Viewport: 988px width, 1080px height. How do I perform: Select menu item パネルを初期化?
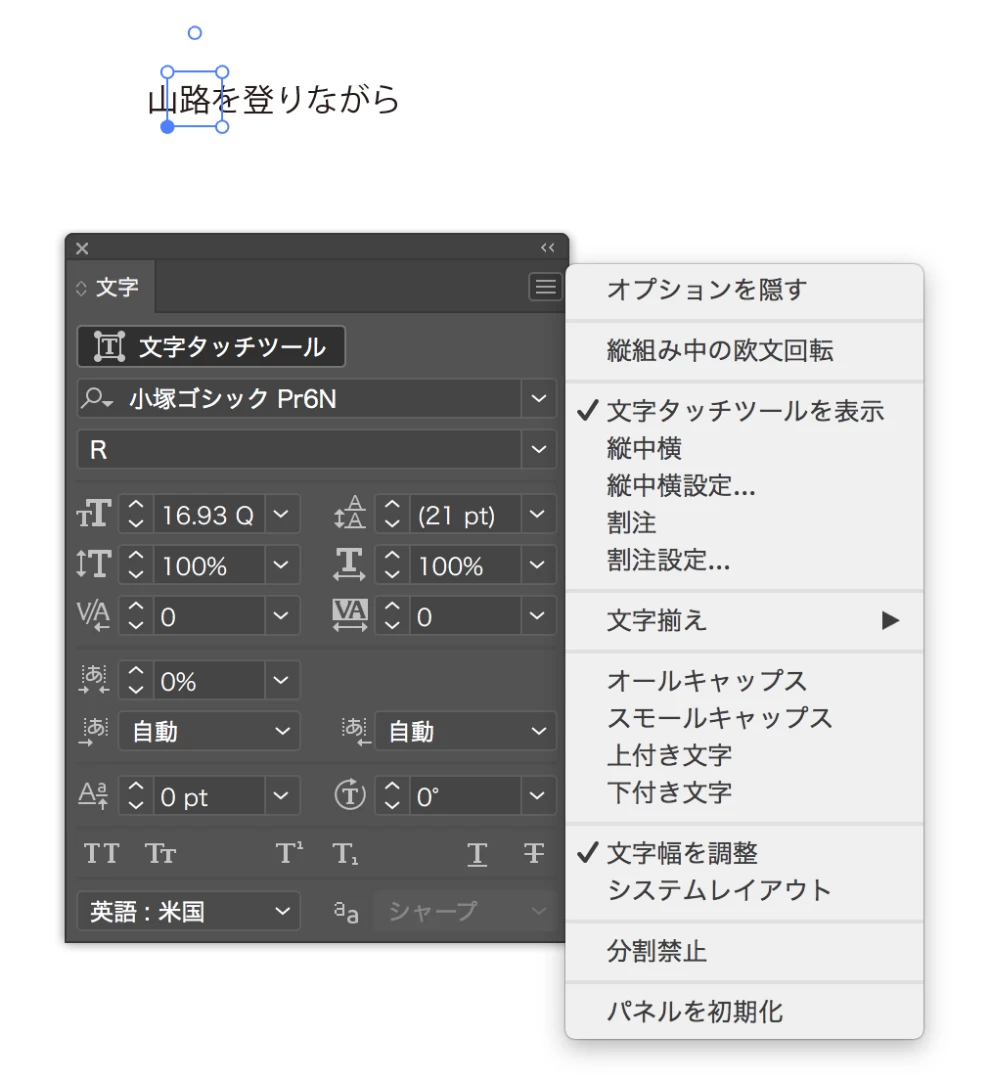coord(744,1011)
